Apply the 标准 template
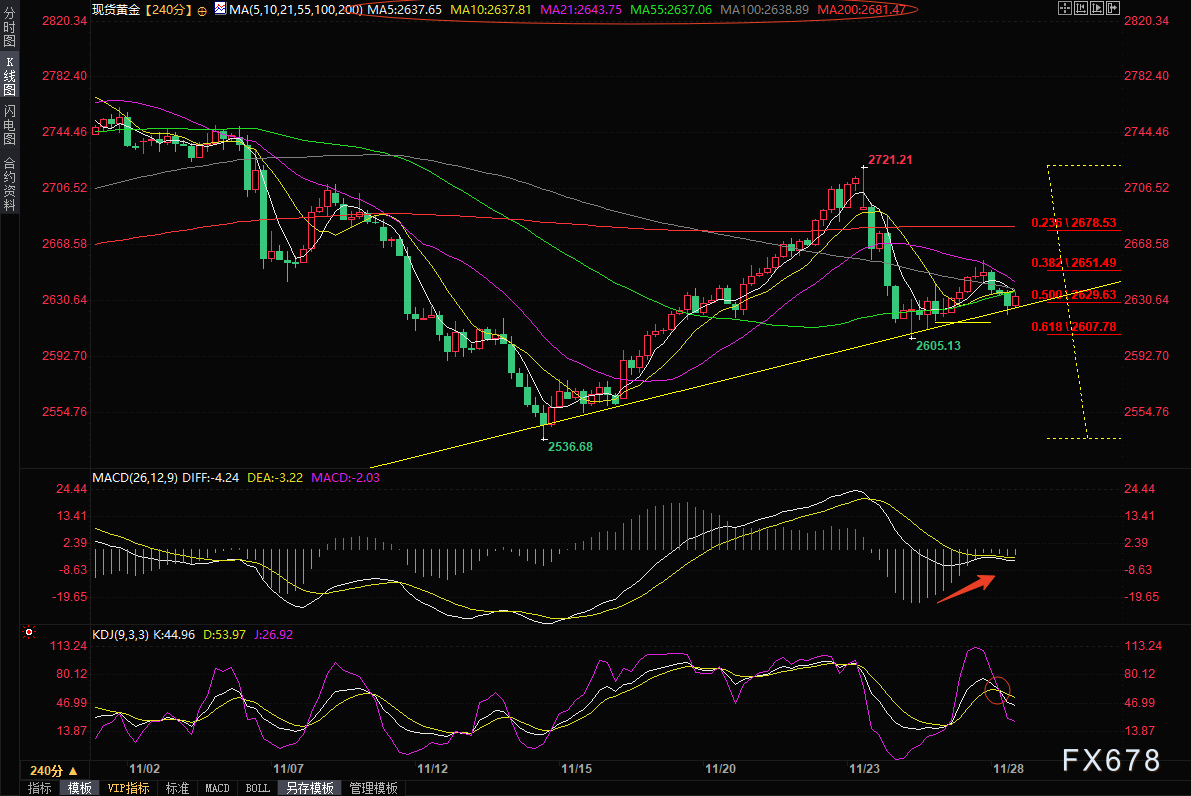 pyautogui.click(x=177, y=788)
